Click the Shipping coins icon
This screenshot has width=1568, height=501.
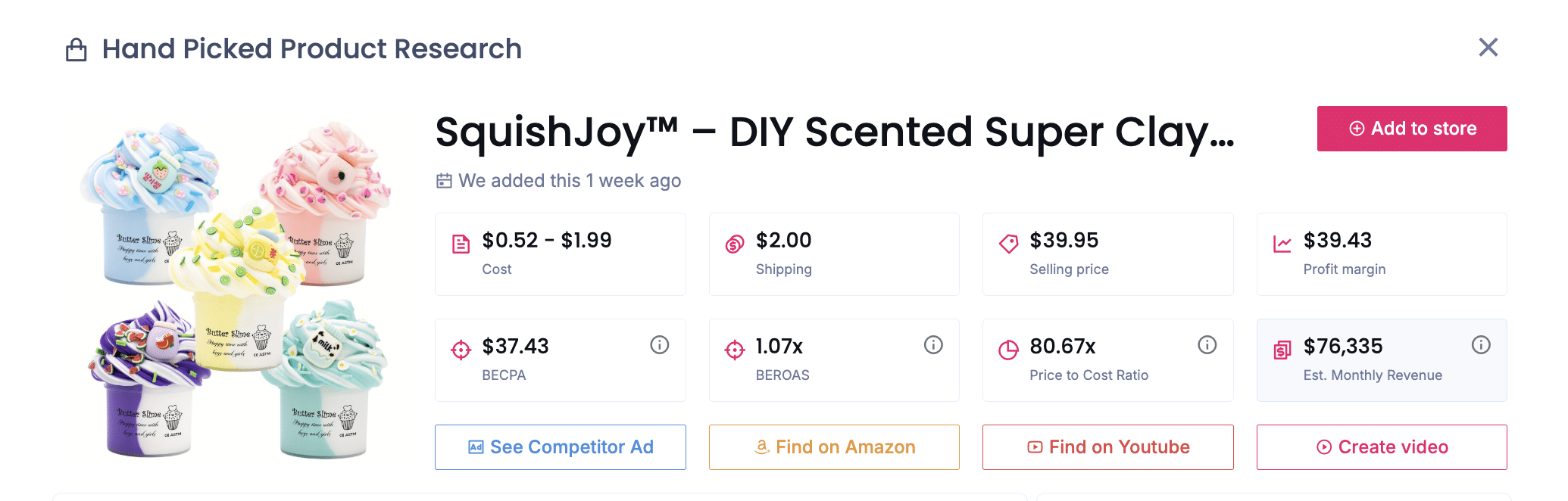tap(735, 244)
